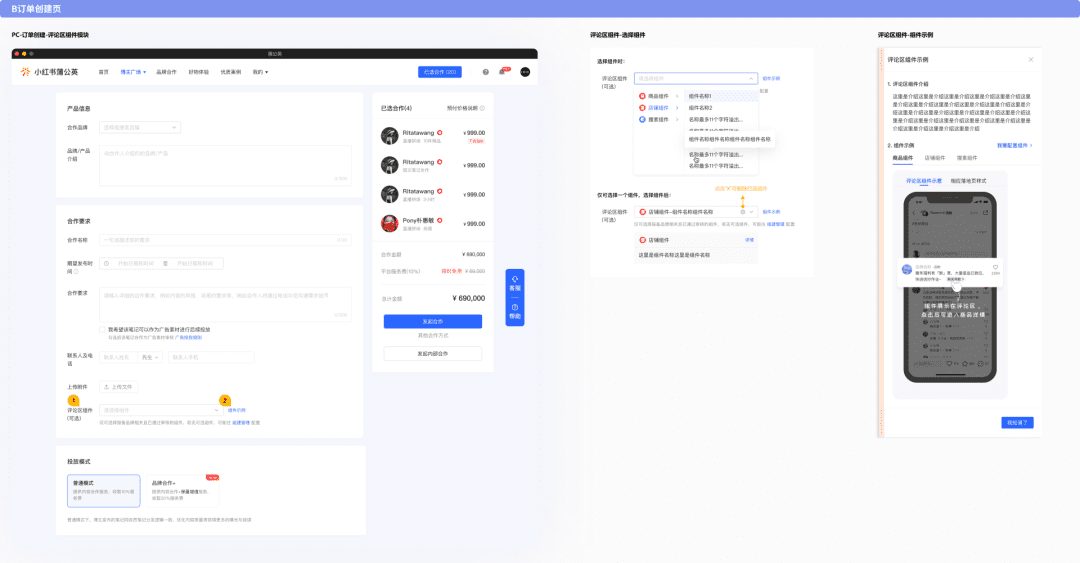
Task: Expand the 商品组件 submenu arrow
Action: pyautogui.click(x=676, y=96)
